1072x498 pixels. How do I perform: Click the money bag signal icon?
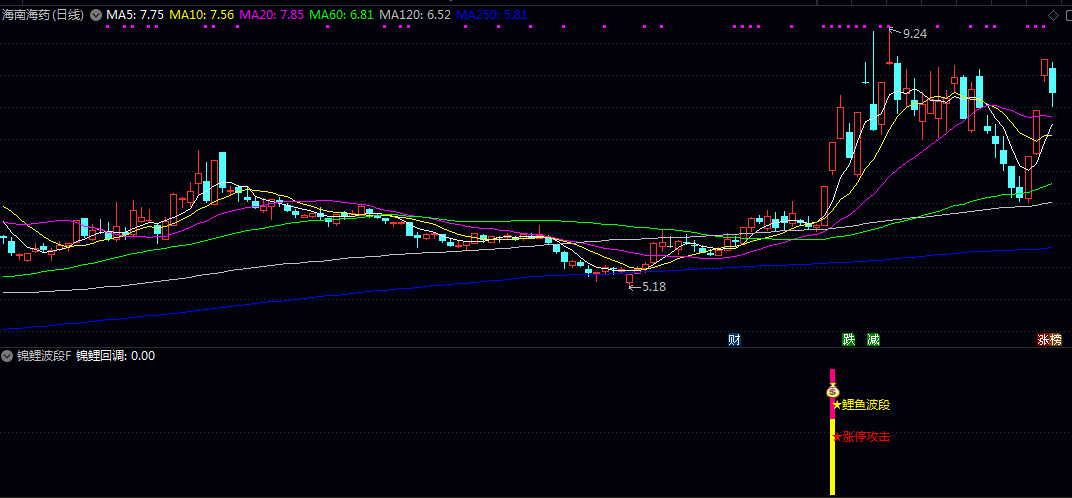(x=832, y=391)
